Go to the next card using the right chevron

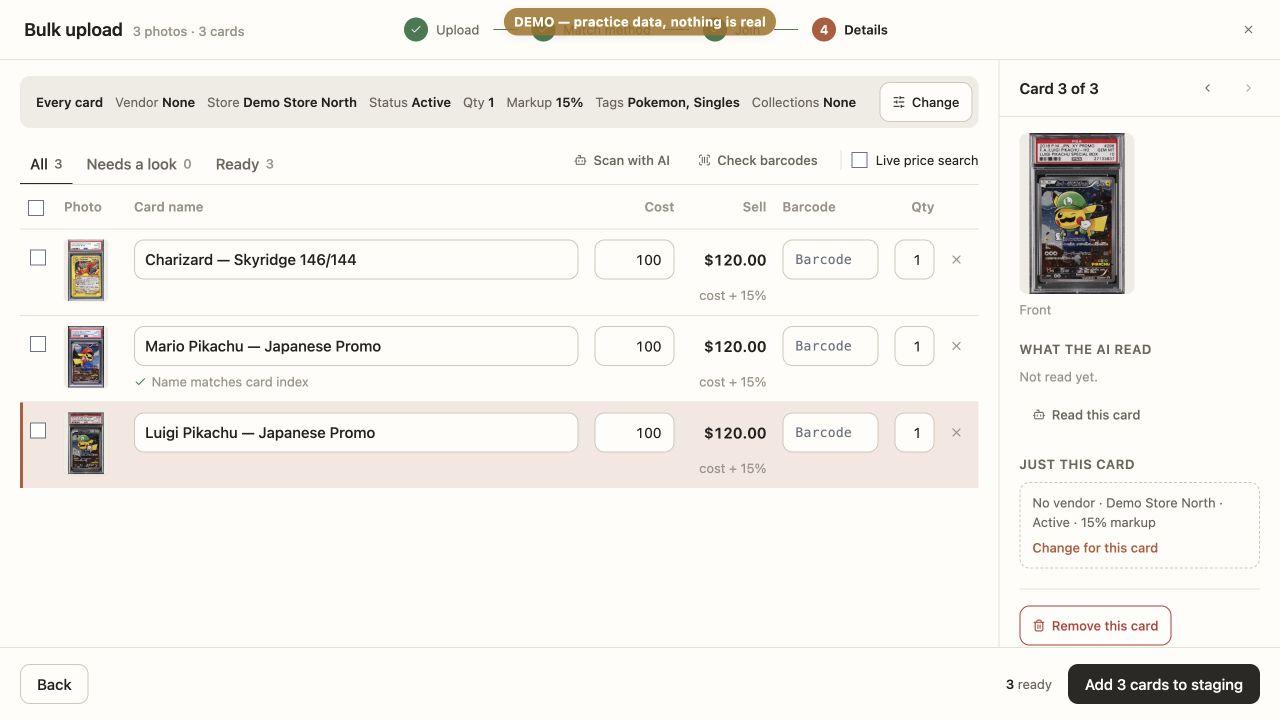tap(1248, 88)
